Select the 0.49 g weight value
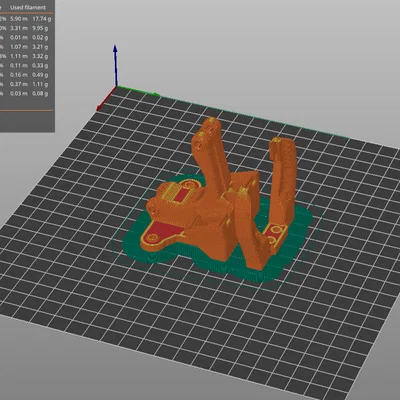 point(40,75)
